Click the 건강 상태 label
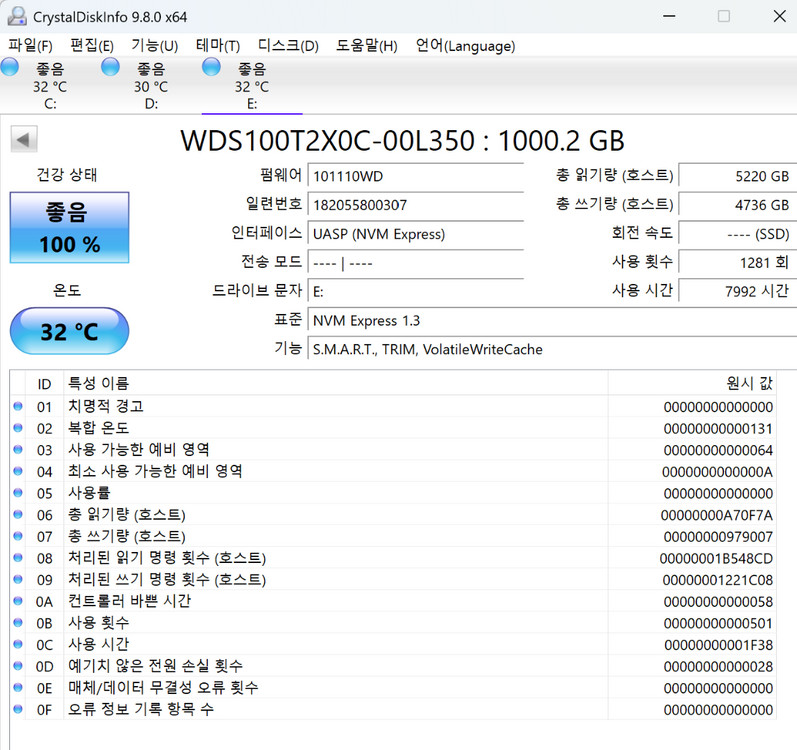Image resolution: width=797 pixels, height=750 pixels. tap(67, 175)
